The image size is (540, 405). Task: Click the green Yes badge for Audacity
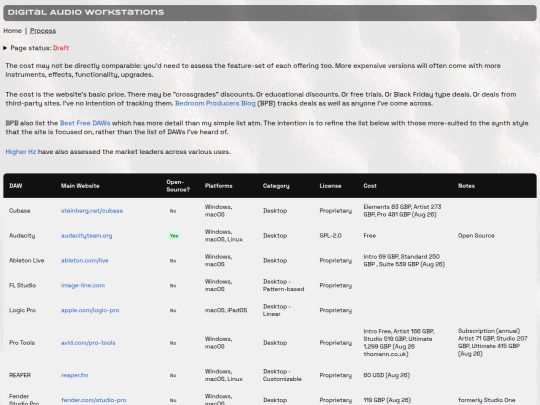coord(174,236)
